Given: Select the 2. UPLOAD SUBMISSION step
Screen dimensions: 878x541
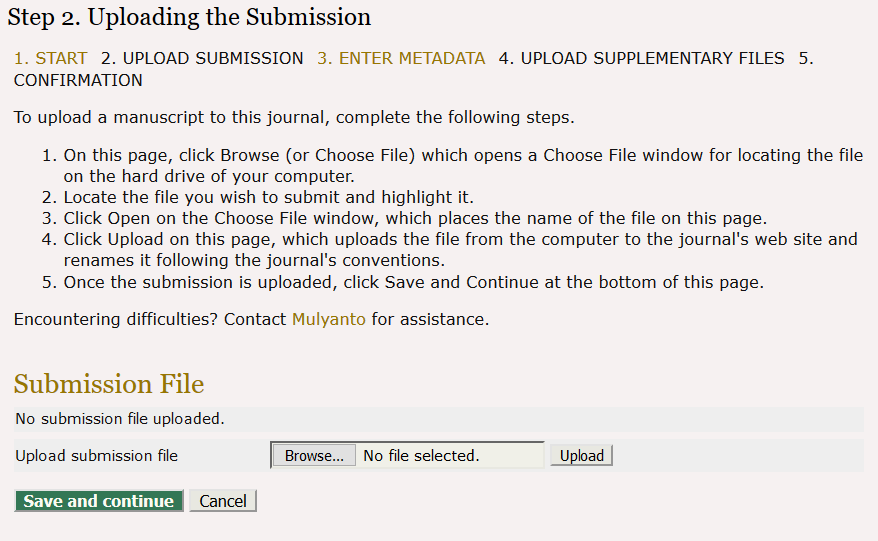Looking at the screenshot, I should (x=202, y=58).
